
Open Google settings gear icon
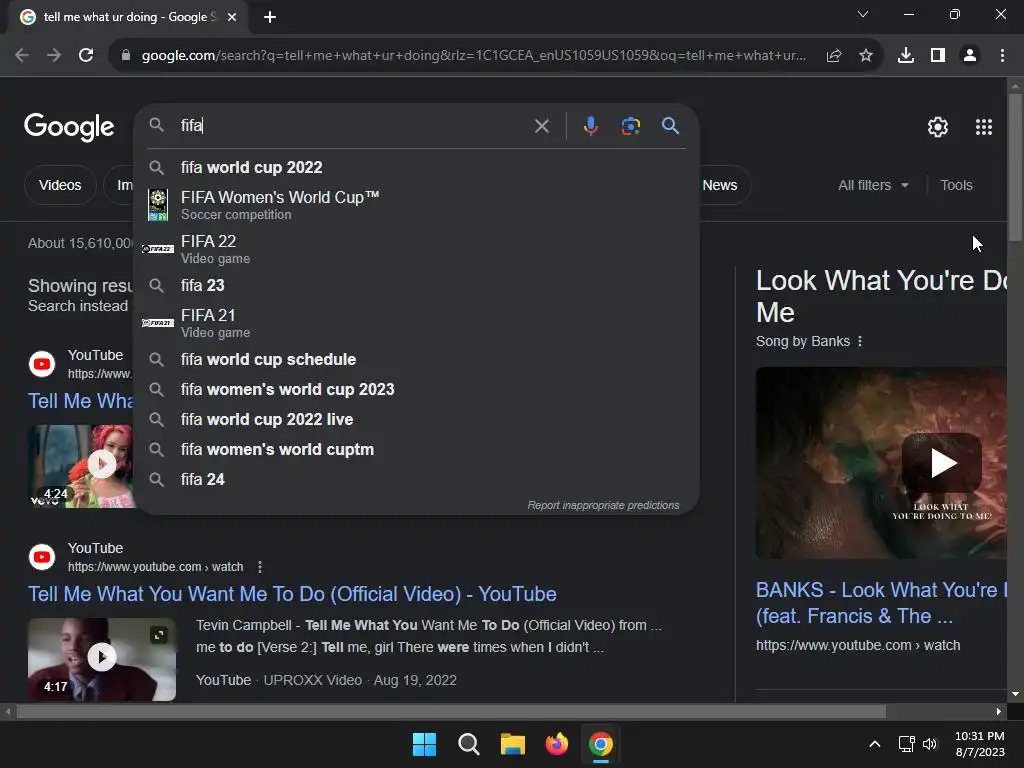click(x=938, y=127)
